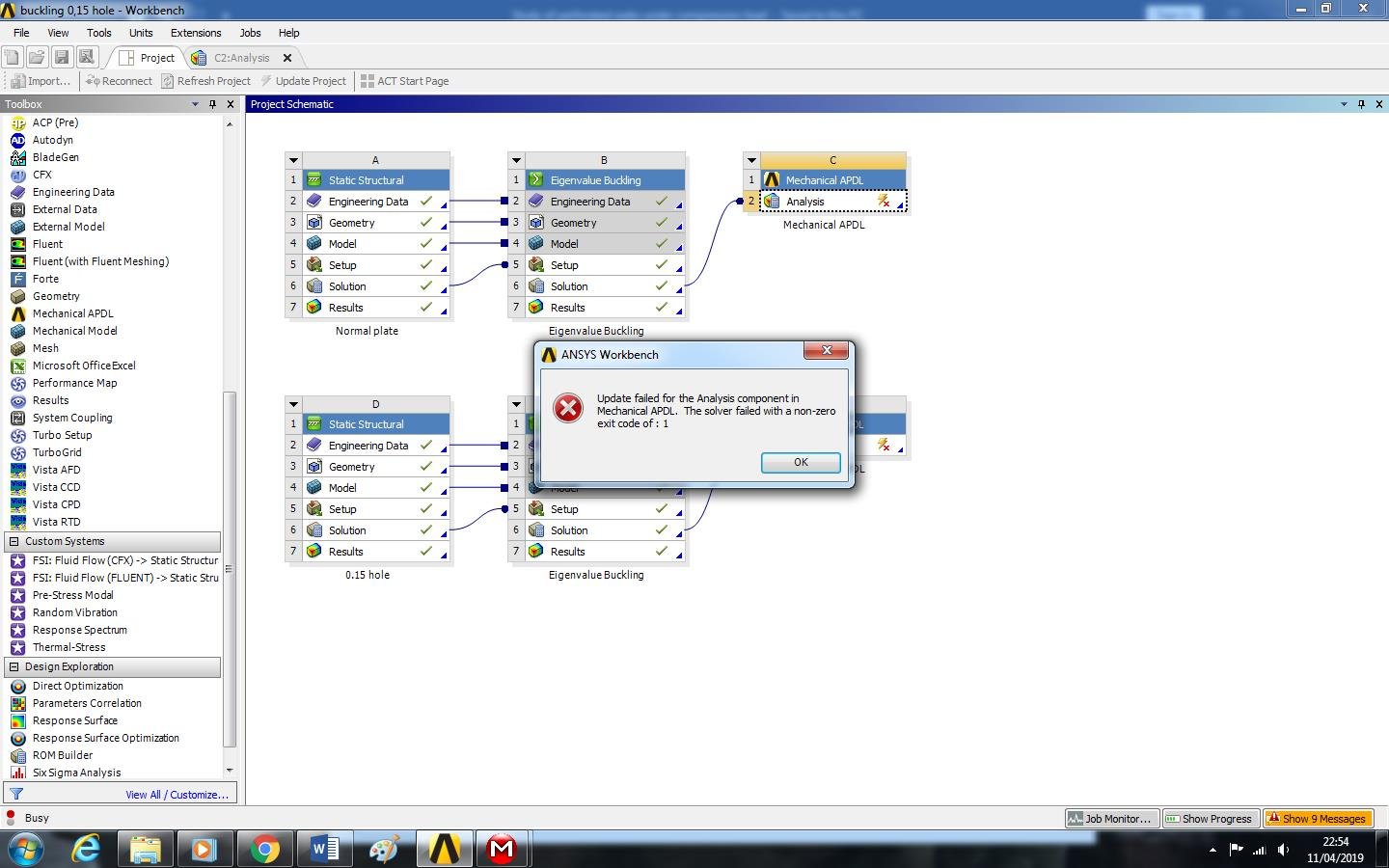Click the Save project disk icon
The width and height of the screenshot is (1389, 868).
pos(62,58)
